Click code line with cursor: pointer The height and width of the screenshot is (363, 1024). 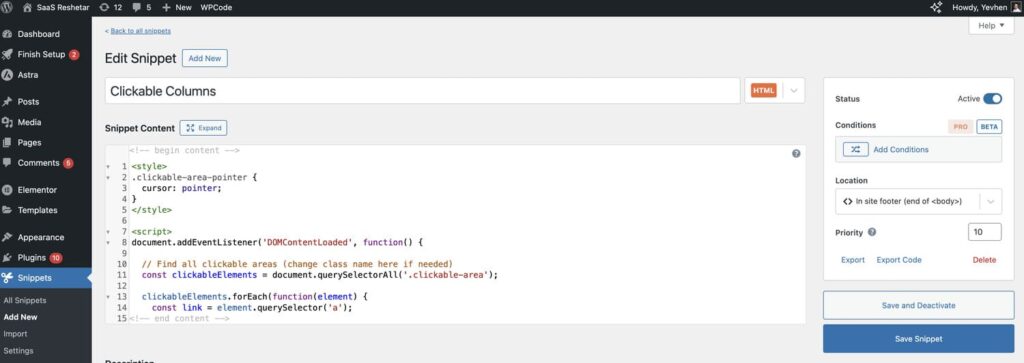pyautogui.click(x=182, y=188)
